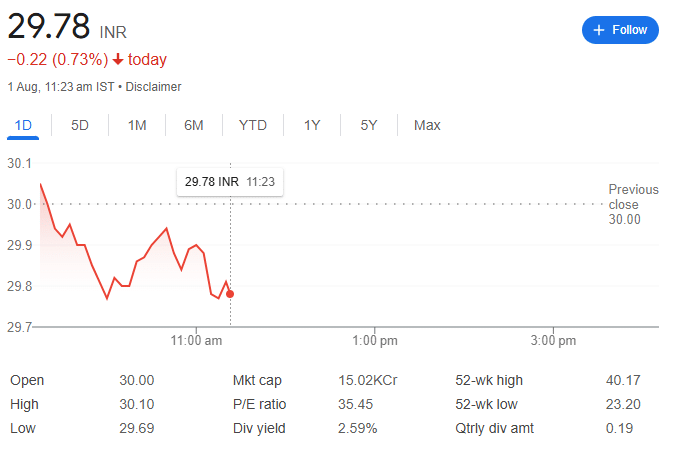Open the 1M range tab

(x=137, y=125)
